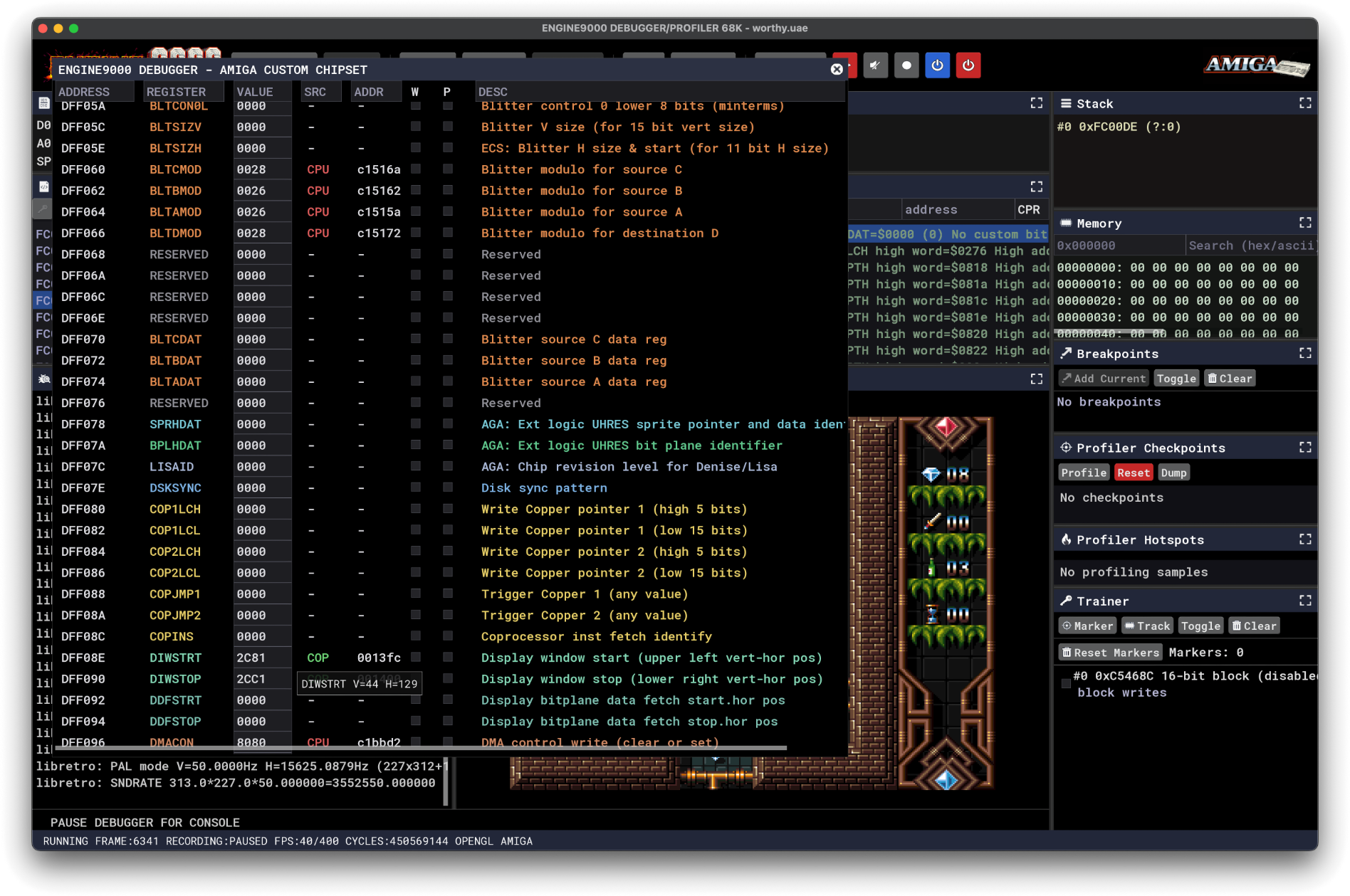Click the red Reset profiler button
1350x896 pixels.
[x=1133, y=473]
